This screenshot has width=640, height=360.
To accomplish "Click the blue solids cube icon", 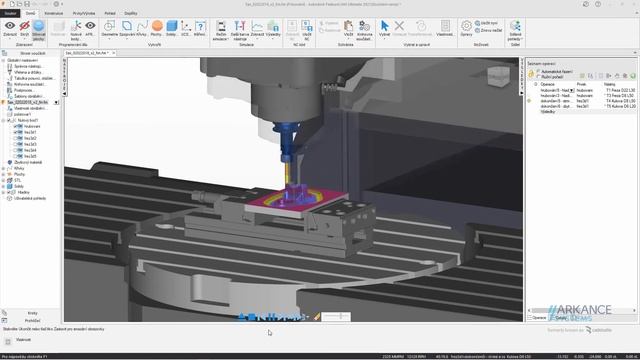I will click(172, 26).
